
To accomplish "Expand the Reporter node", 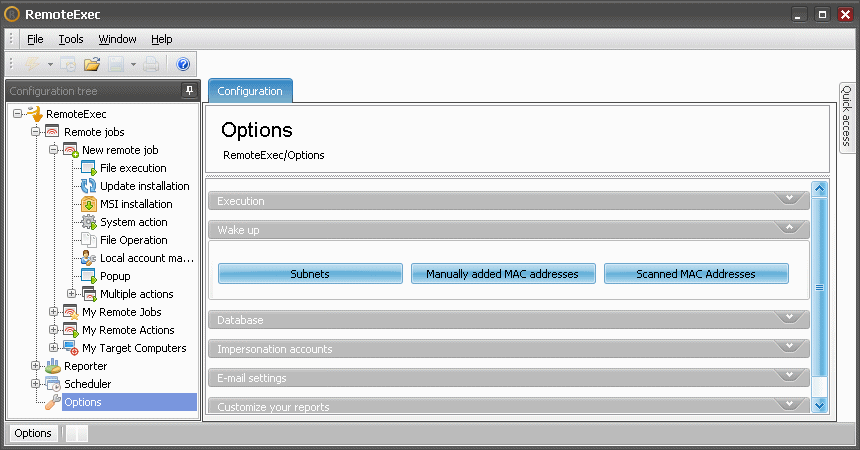I will coord(36,366).
